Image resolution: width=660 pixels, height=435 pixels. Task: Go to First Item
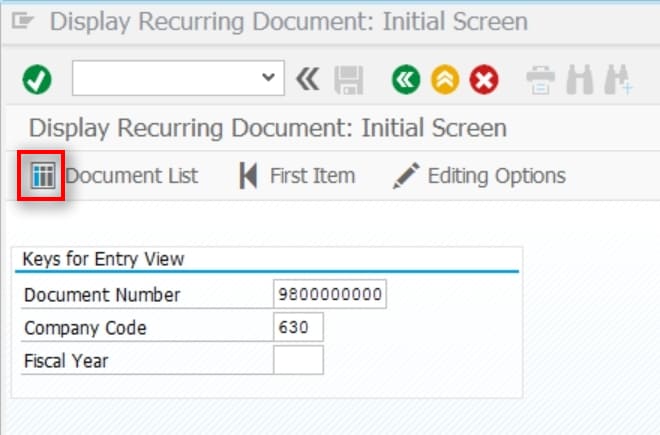(x=297, y=176)
